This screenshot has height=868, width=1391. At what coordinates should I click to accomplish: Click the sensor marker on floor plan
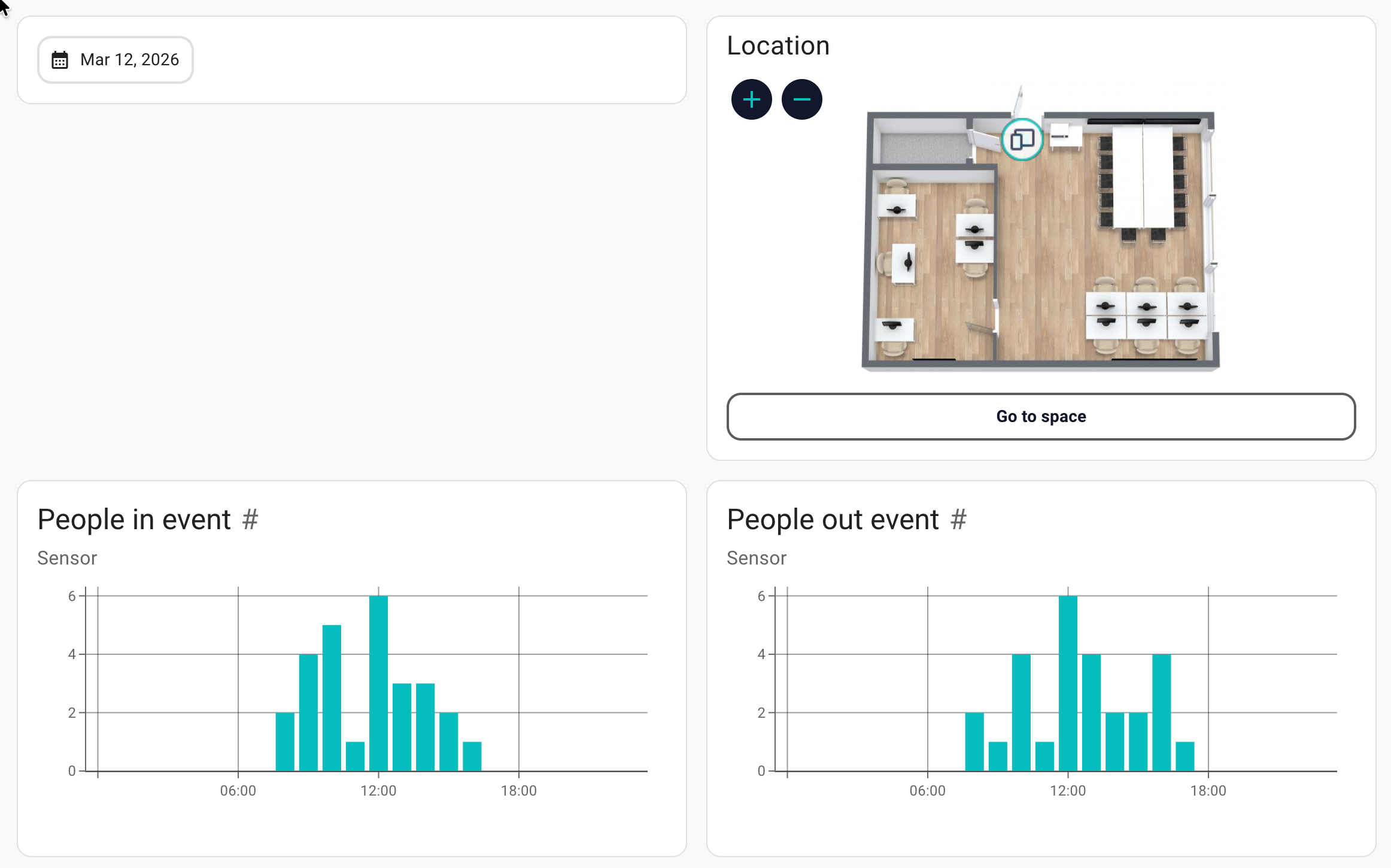[1022, 140]
